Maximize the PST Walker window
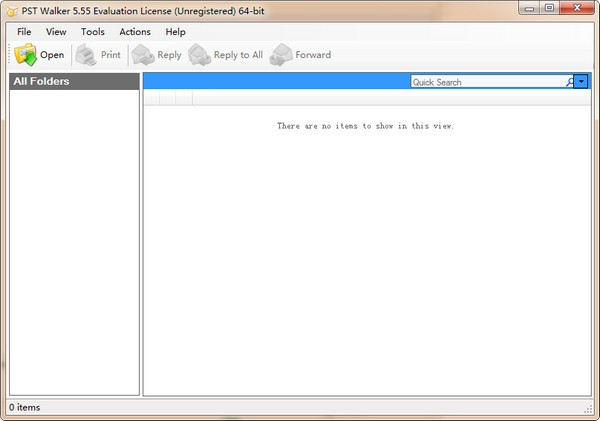 pyautogui.click(x=550, y=9)
